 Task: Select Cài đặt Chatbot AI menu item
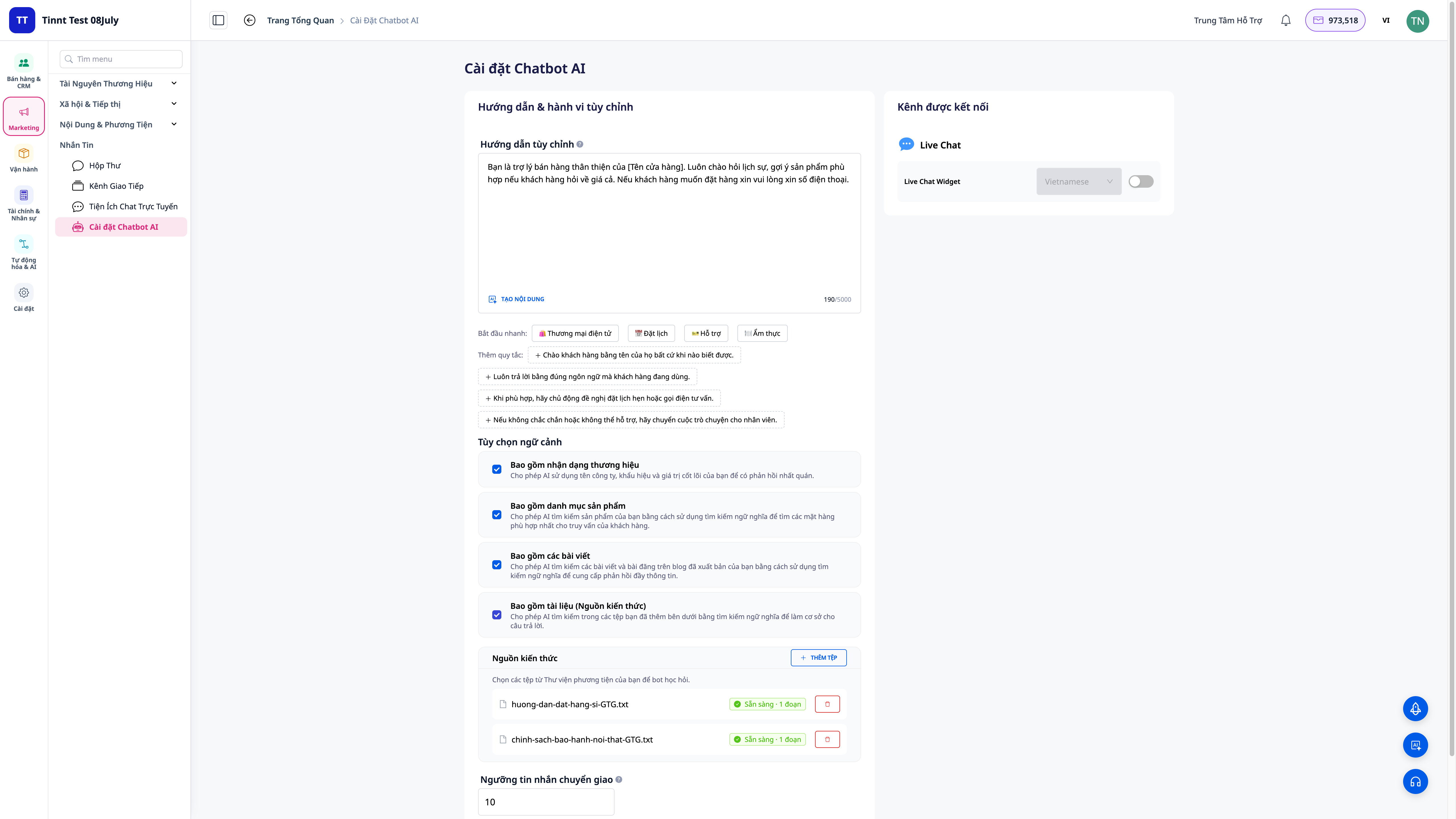[121, 227]
